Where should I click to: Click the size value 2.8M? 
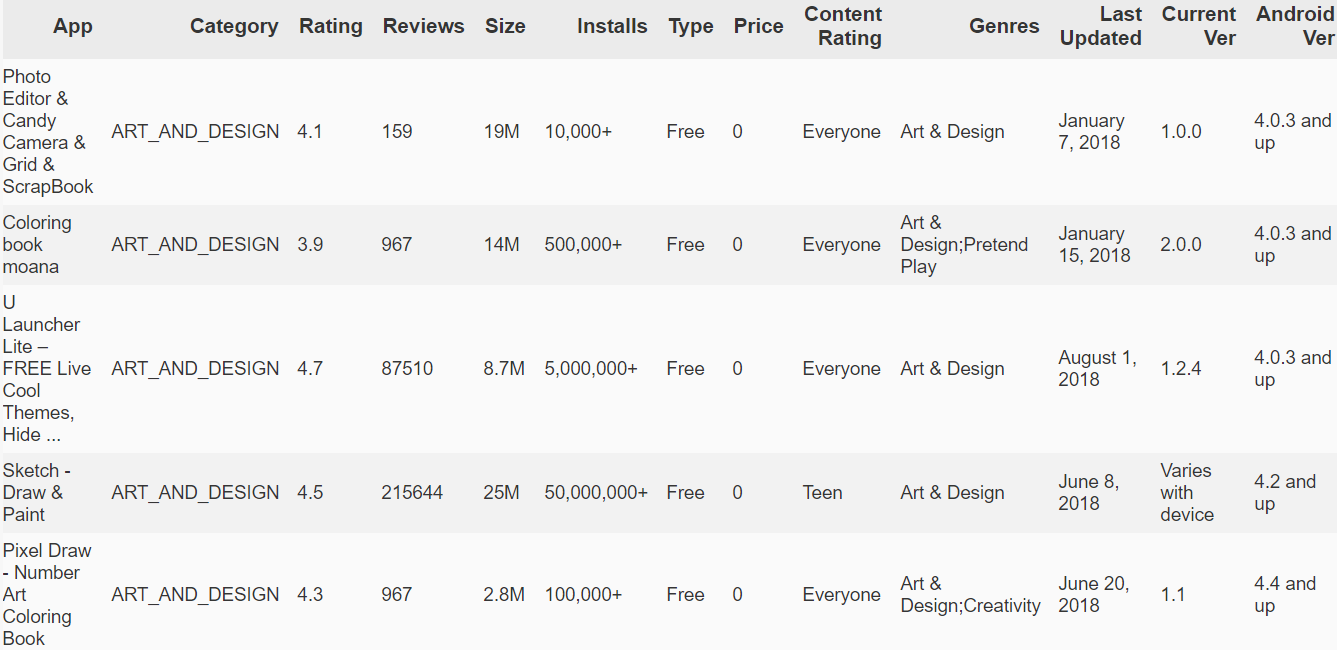pos(504,595)
